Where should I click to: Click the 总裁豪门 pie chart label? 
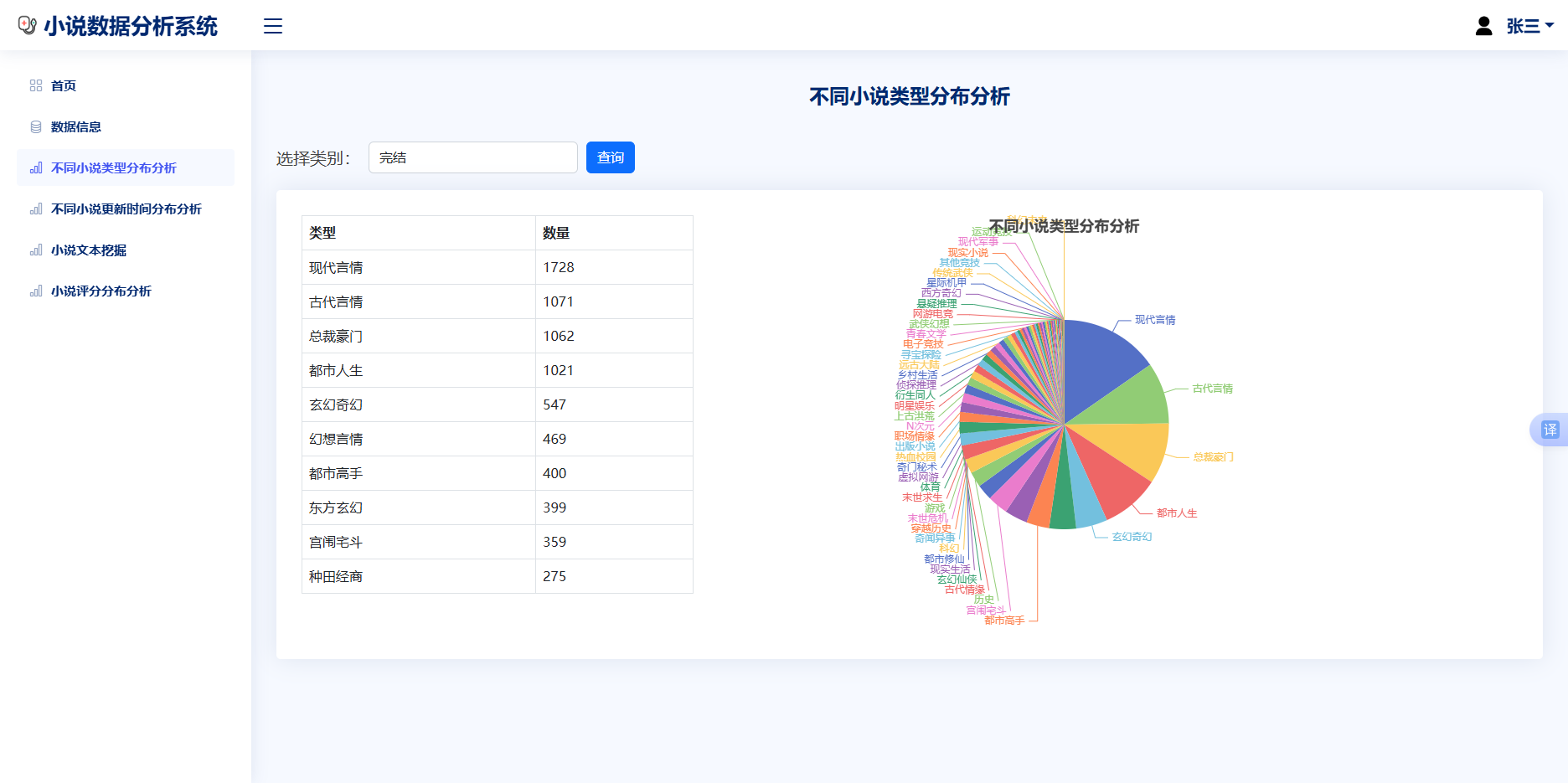click(1214, 457)
